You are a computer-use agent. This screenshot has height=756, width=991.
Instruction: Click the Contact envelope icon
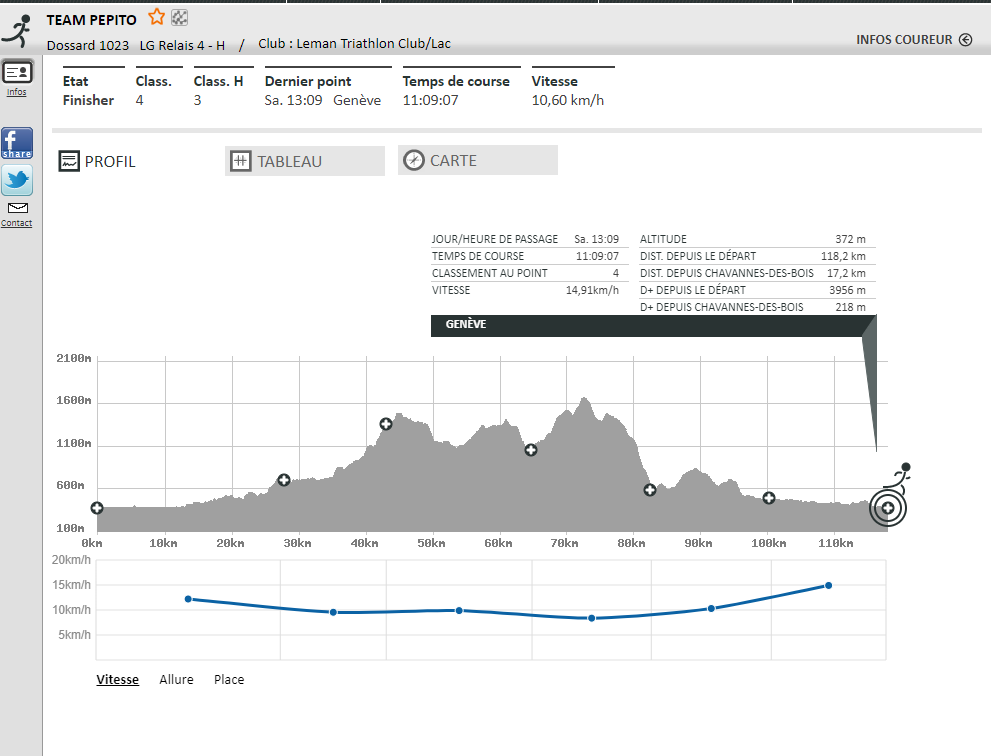[x=17, y=208]
